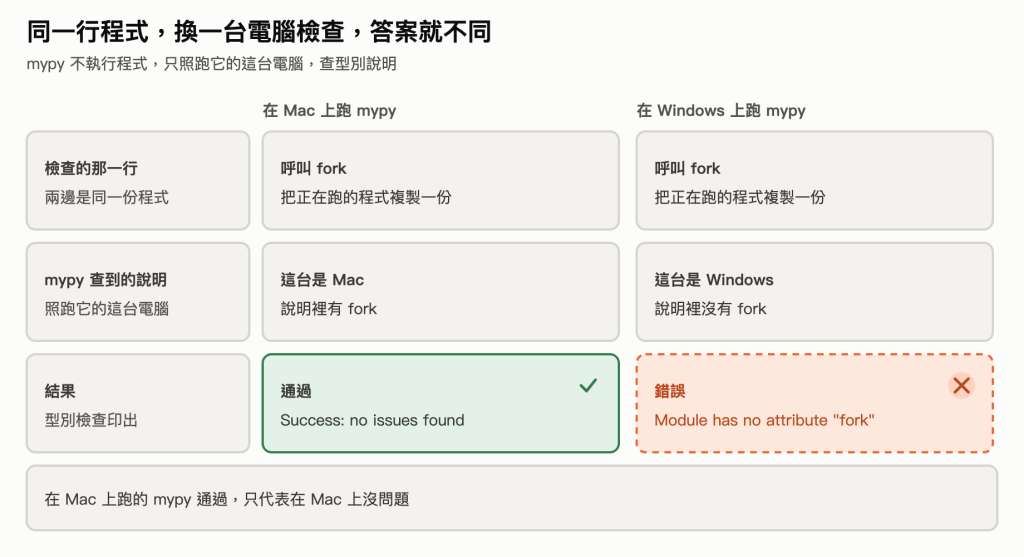This screenshot has width=1024, height=557.
Task: Click the main title 同一行程式
Action: 259,31
